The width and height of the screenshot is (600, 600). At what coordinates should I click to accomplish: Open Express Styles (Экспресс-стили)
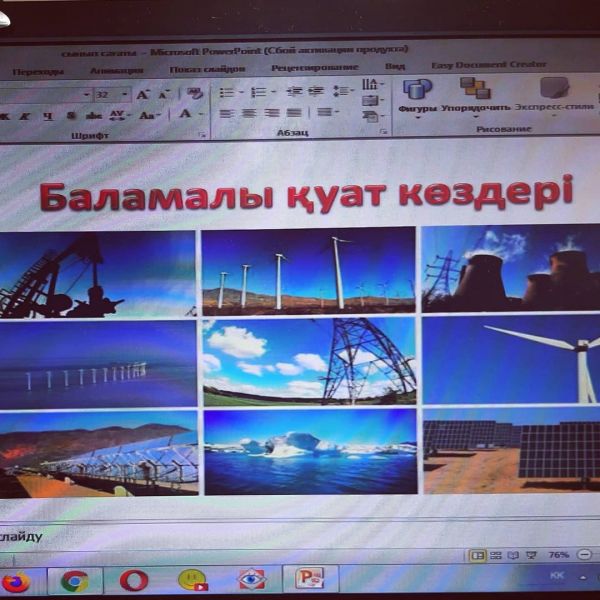551,95
